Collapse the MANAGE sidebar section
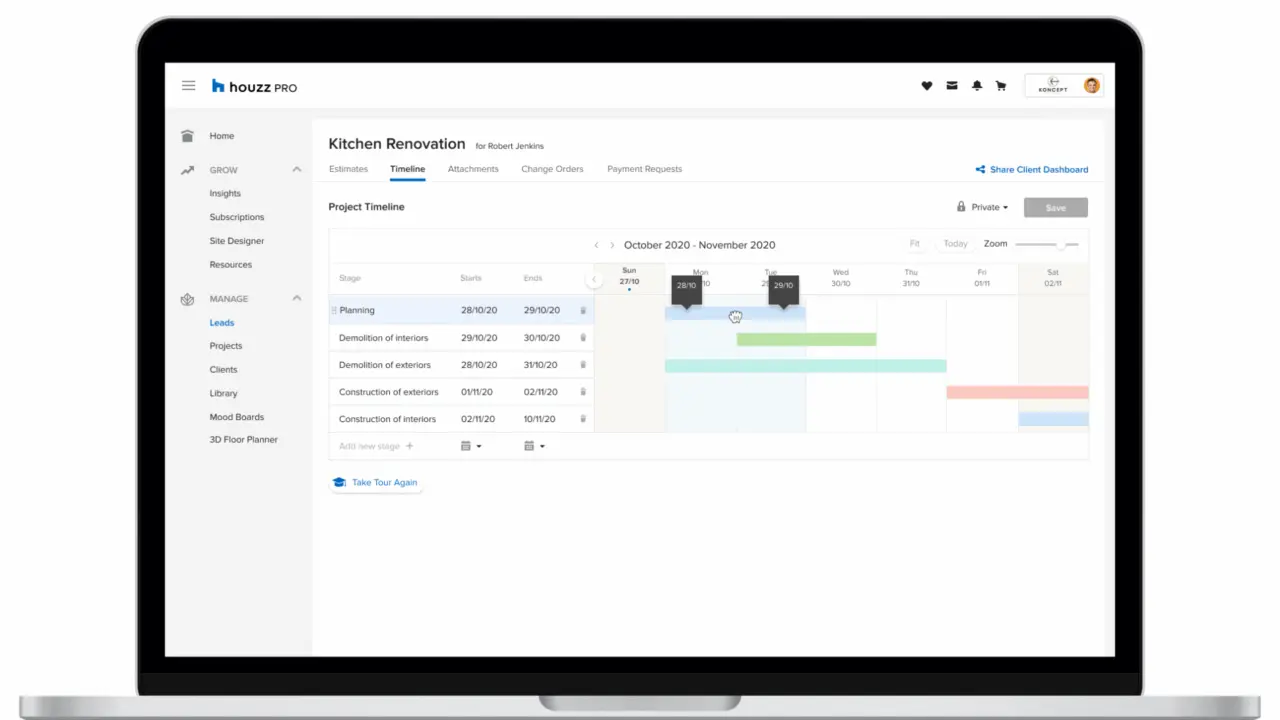The height and width of the screenshot is (720, 1280). click(296, 299)
